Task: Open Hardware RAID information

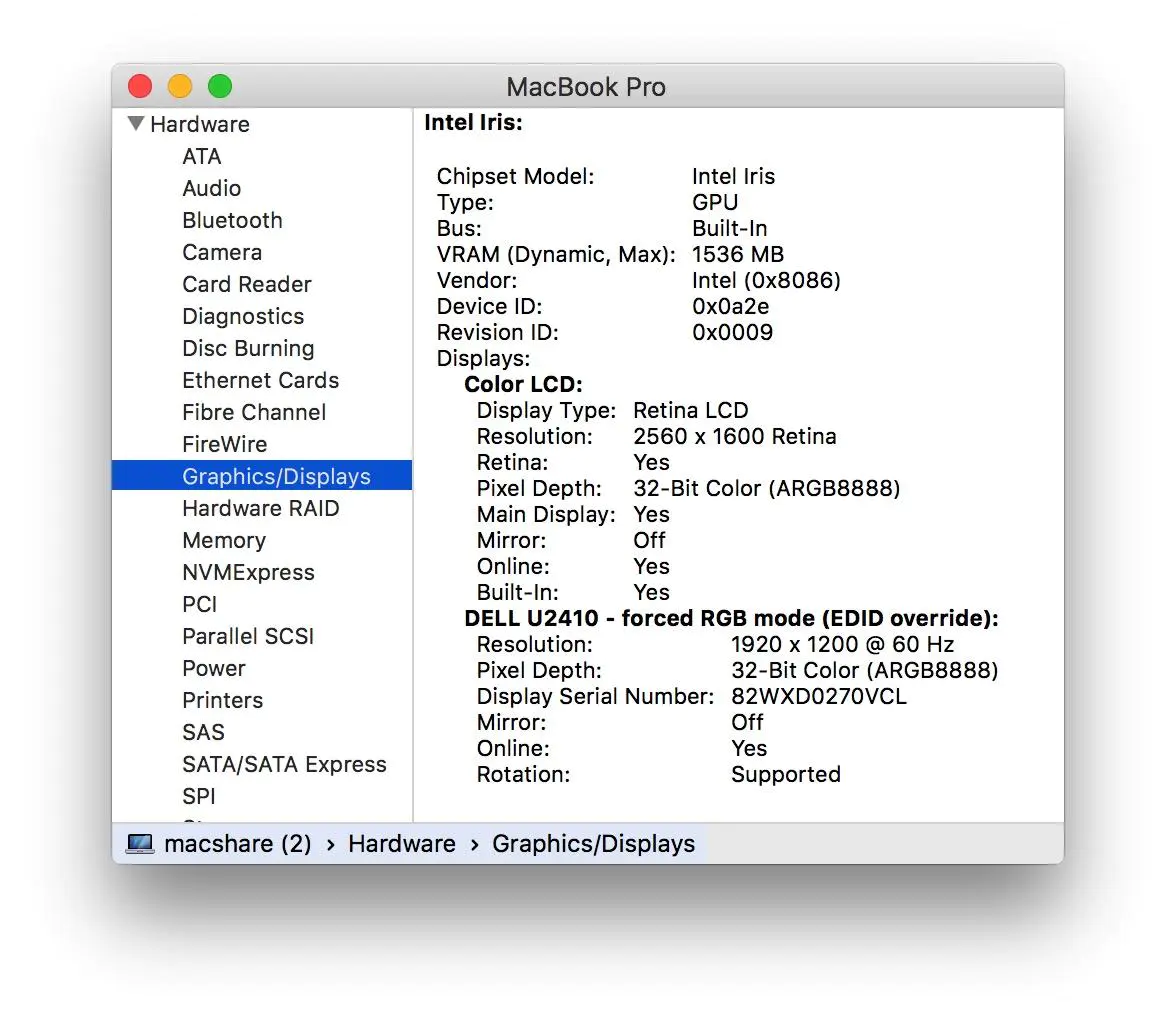Action: [x=260, y=509]
